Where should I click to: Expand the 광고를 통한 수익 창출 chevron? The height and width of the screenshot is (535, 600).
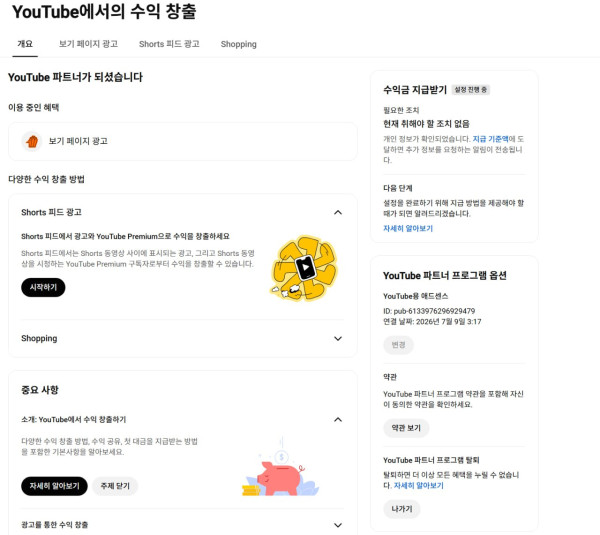click(338, 525)
